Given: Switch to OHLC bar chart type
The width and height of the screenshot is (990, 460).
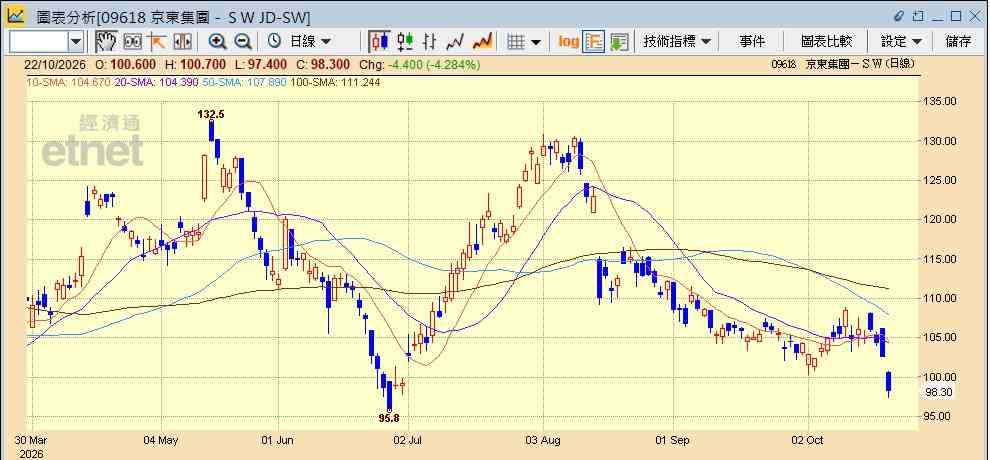Looking at the screenshot, I should [430, 42].
